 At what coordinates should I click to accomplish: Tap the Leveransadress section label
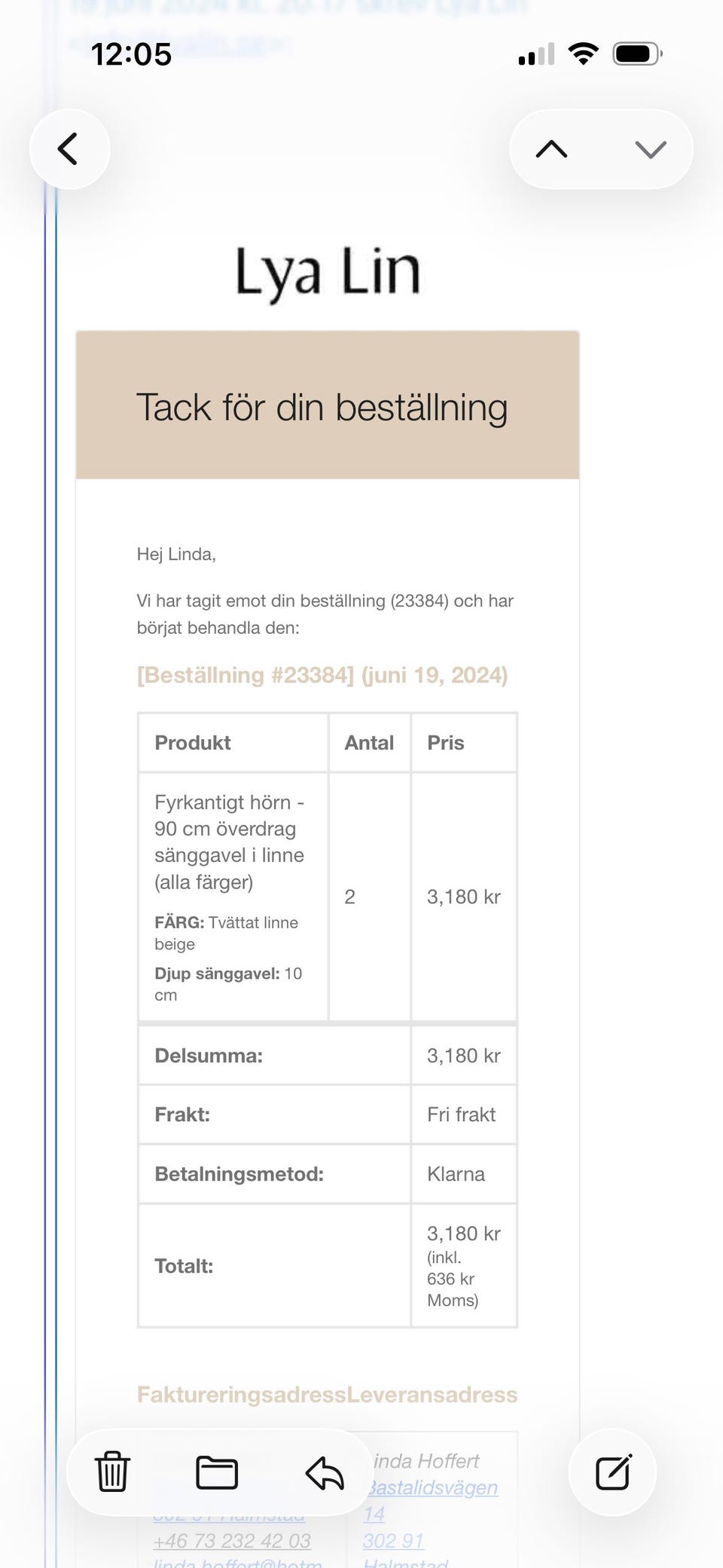coord(432,1395)
